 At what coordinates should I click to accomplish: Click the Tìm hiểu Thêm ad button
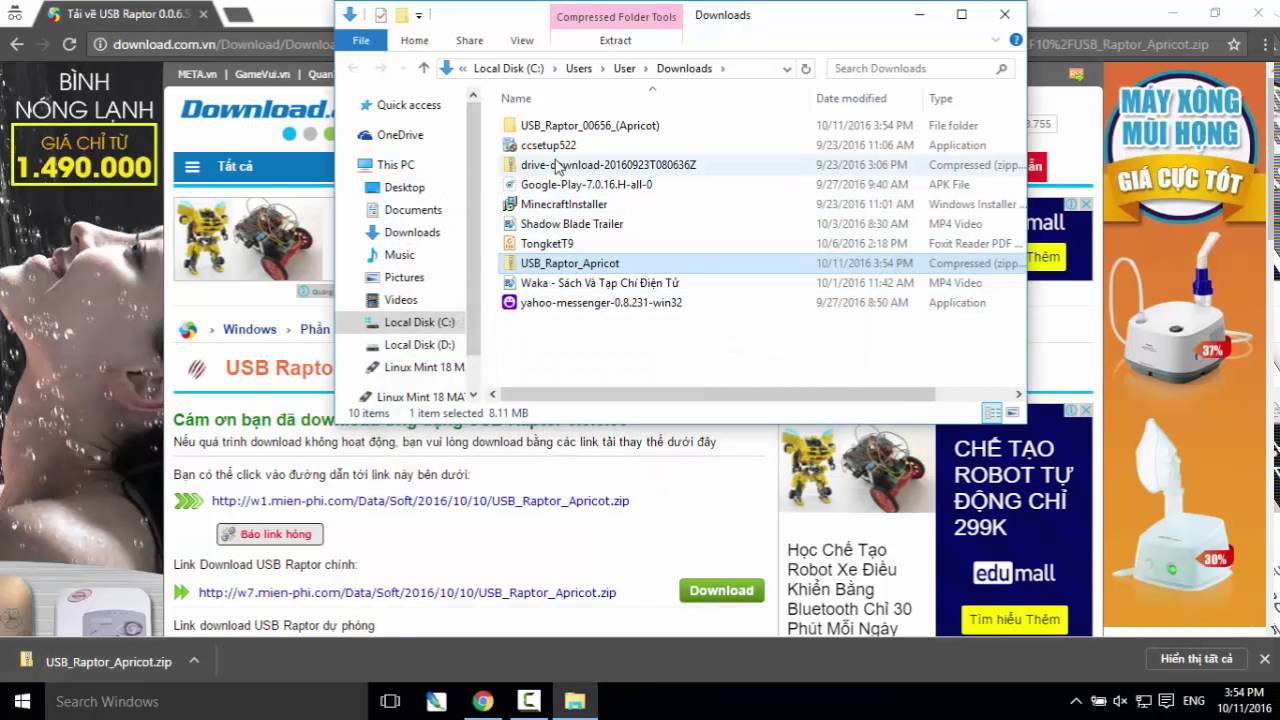(1014, 620)
